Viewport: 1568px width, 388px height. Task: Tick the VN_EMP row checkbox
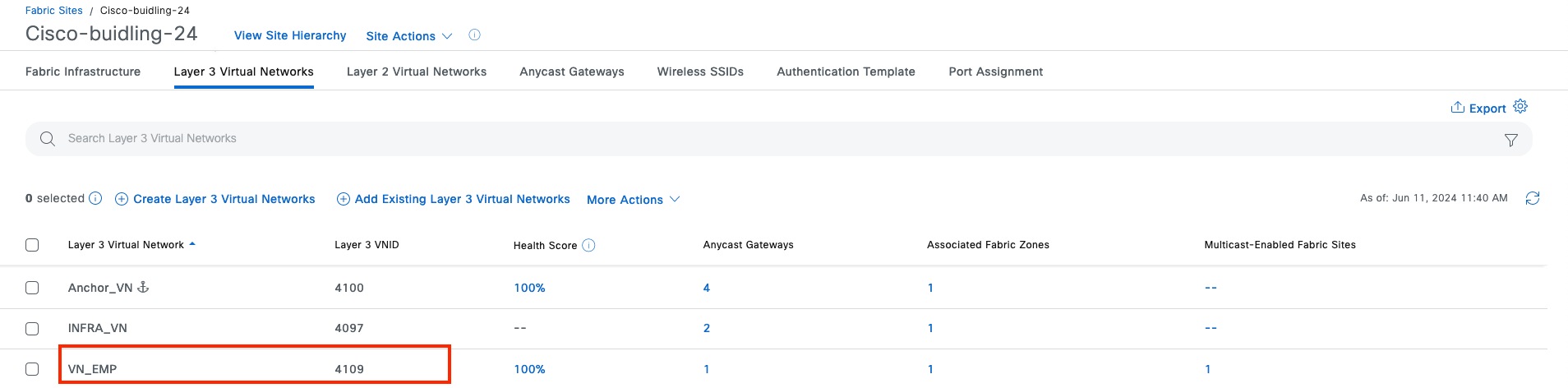pyautogui.click(x=32, y=369)
